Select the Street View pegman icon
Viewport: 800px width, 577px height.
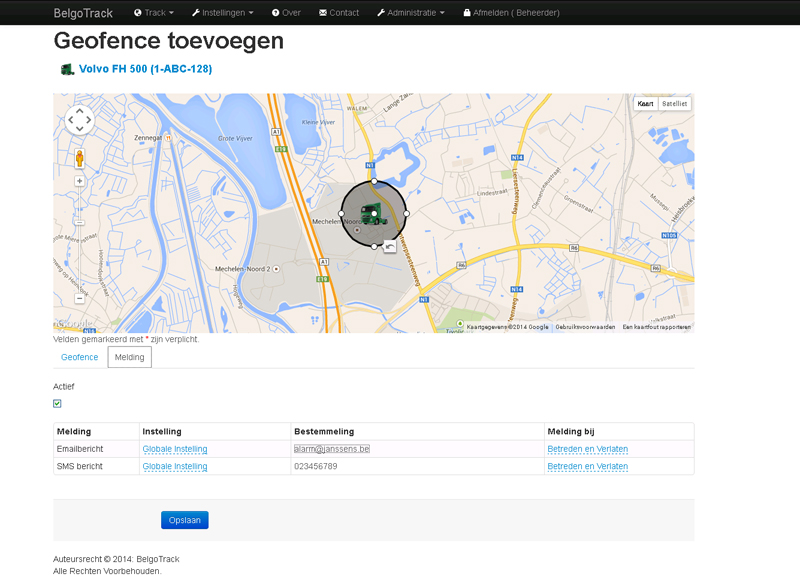(x=80, y=158)
